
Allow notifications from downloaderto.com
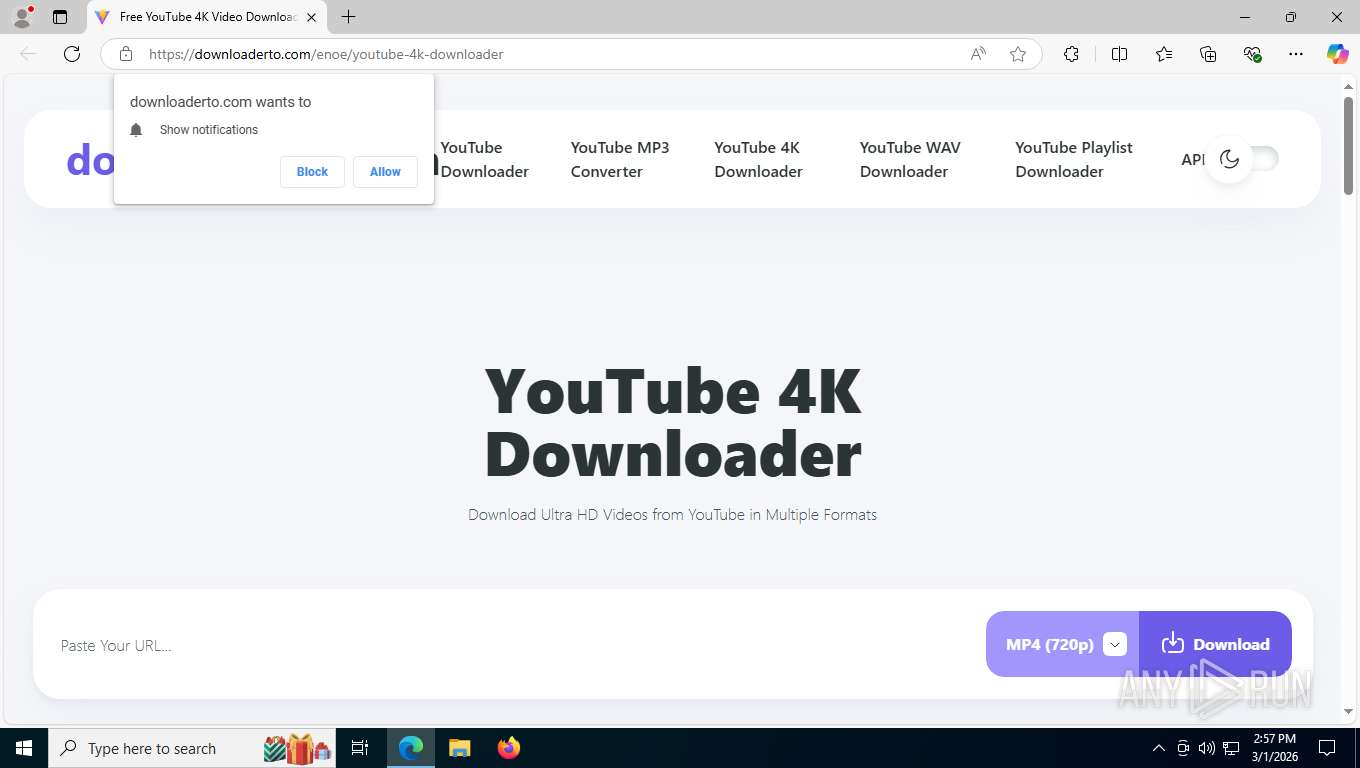[385, 172]
